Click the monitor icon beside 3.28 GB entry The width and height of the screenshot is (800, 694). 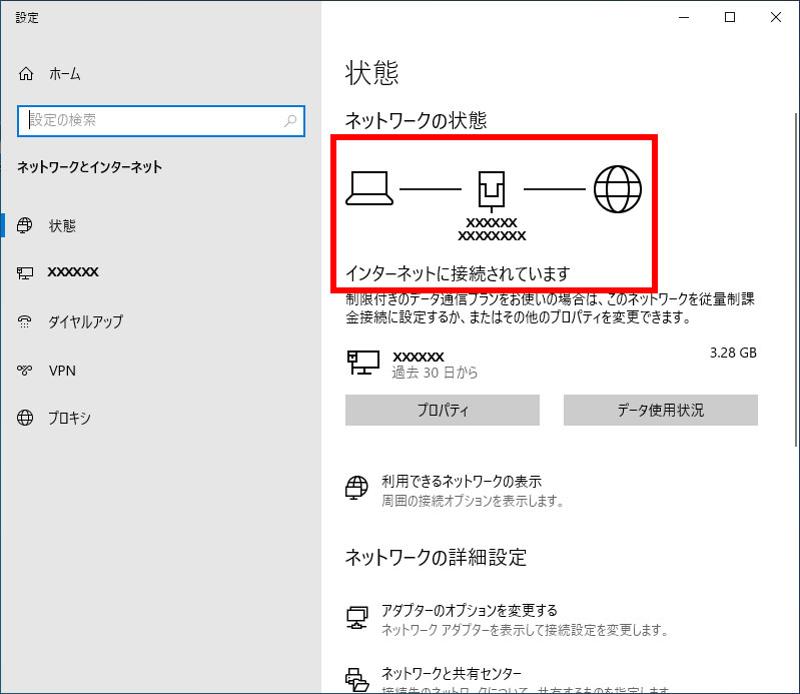(x=363, y=362)
